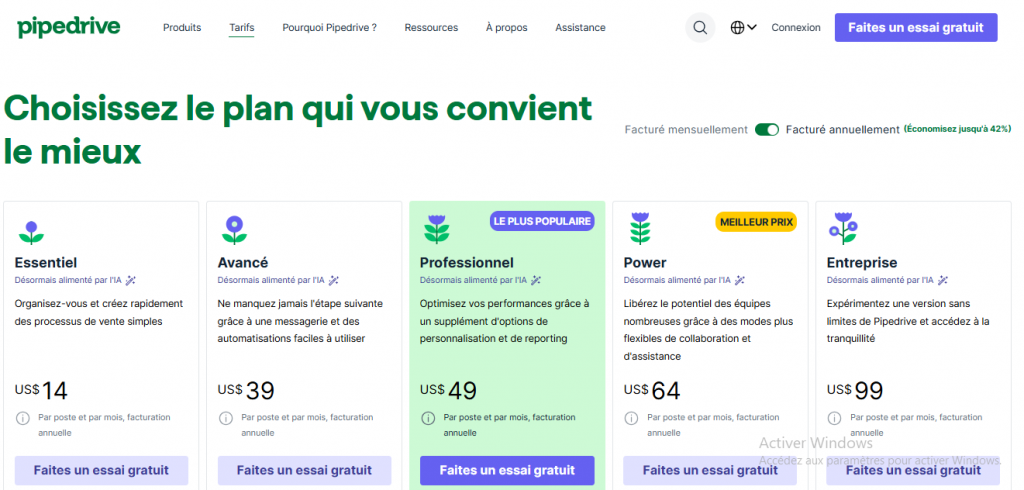Click the info icon under Entreprise price
The width and height of the screenshot is (1024, 490).
[835, 417]
